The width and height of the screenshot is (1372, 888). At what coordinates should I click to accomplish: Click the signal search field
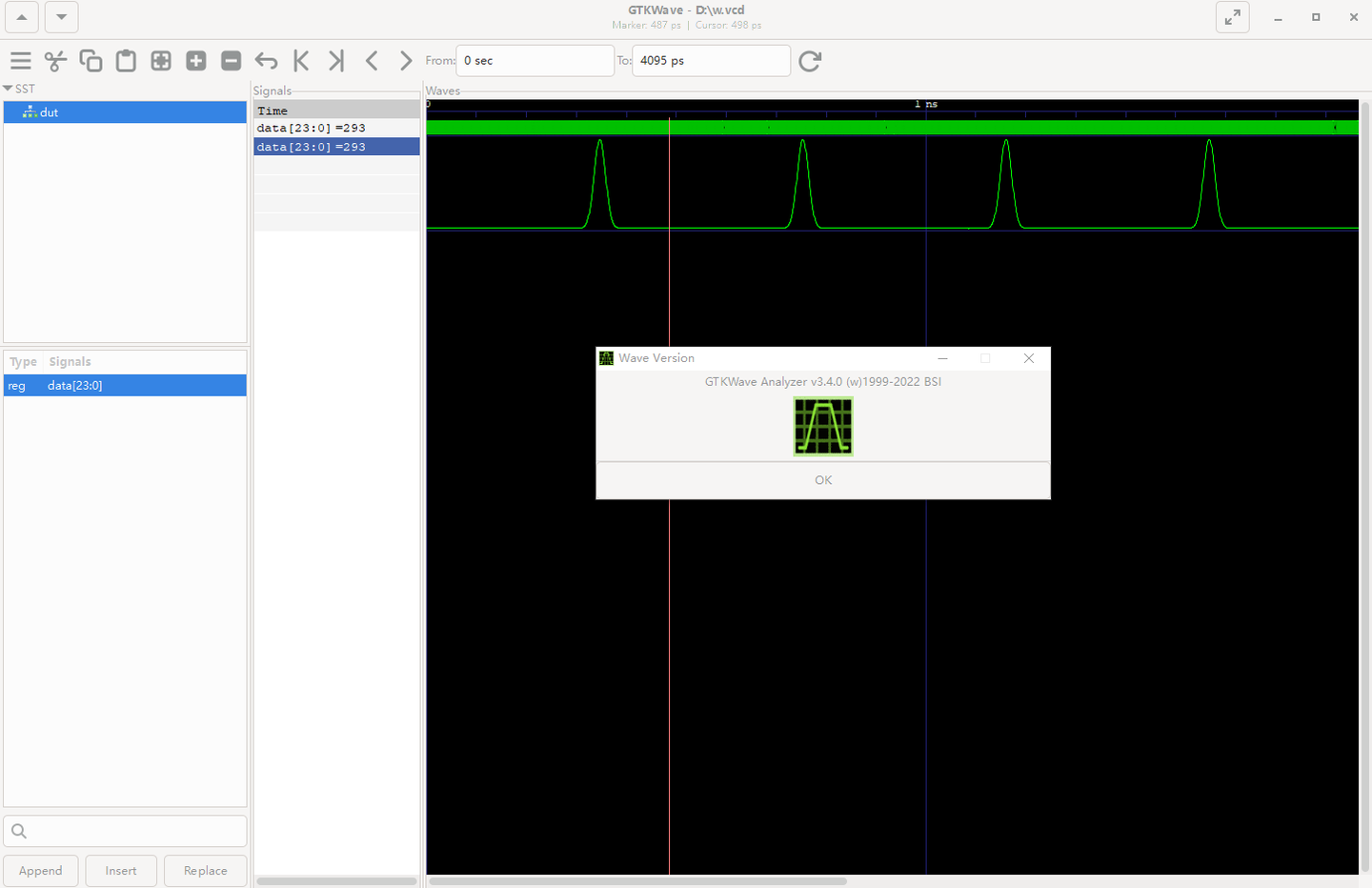coord(125,830)
